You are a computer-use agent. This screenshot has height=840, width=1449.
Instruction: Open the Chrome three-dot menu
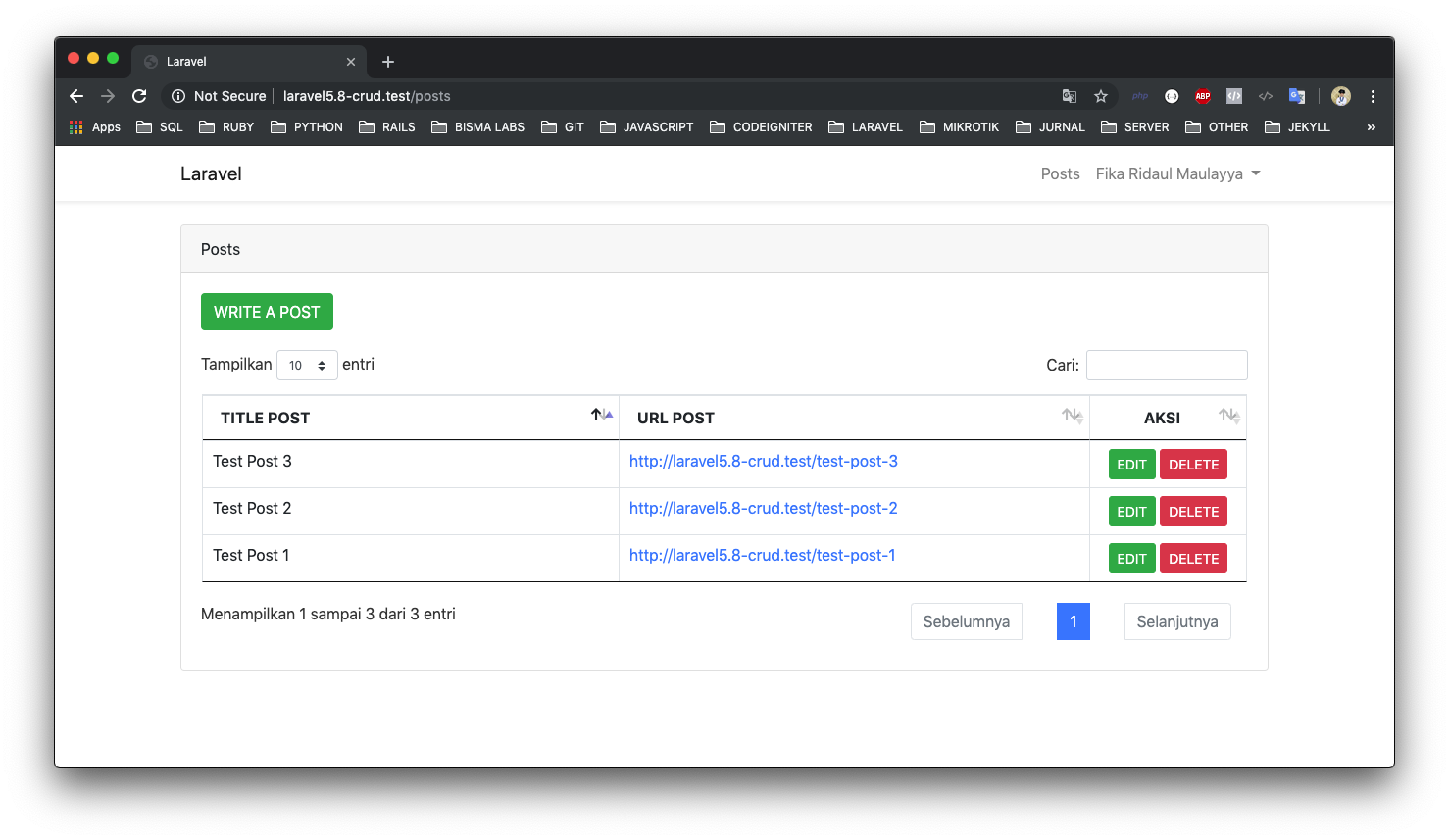[x=1373, y=96]
